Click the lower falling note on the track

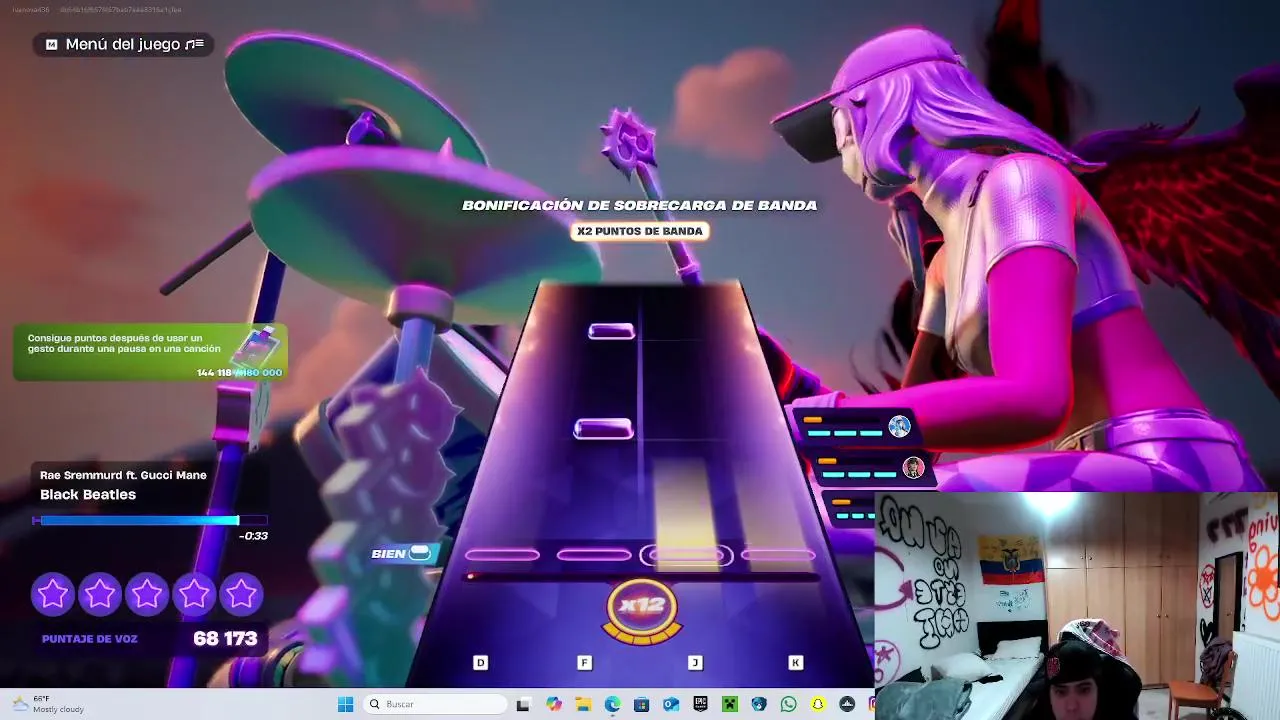[x=603, y=429]
